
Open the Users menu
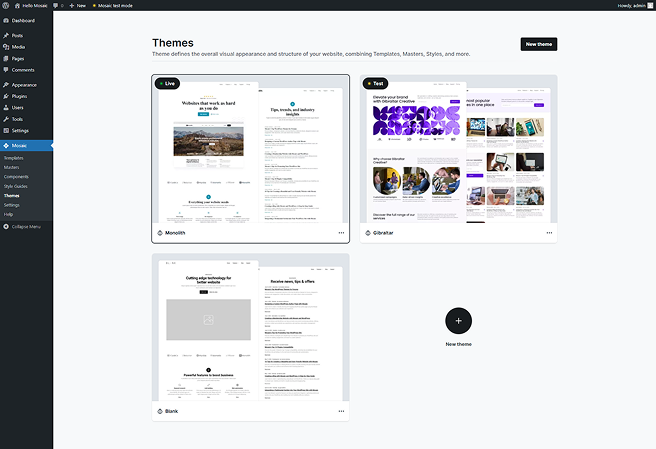click(26, 108)
